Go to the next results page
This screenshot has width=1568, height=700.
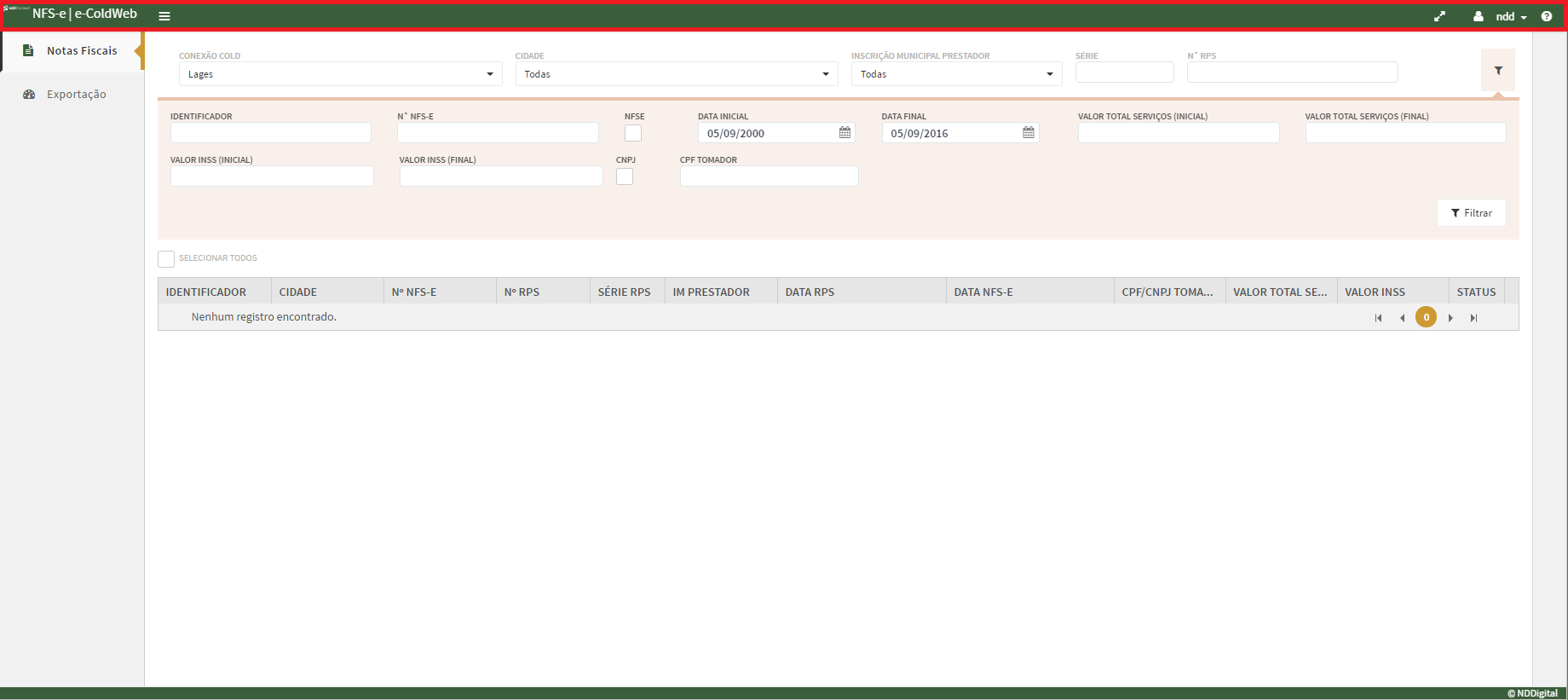pyautogui.click(x=1450, y=318)
